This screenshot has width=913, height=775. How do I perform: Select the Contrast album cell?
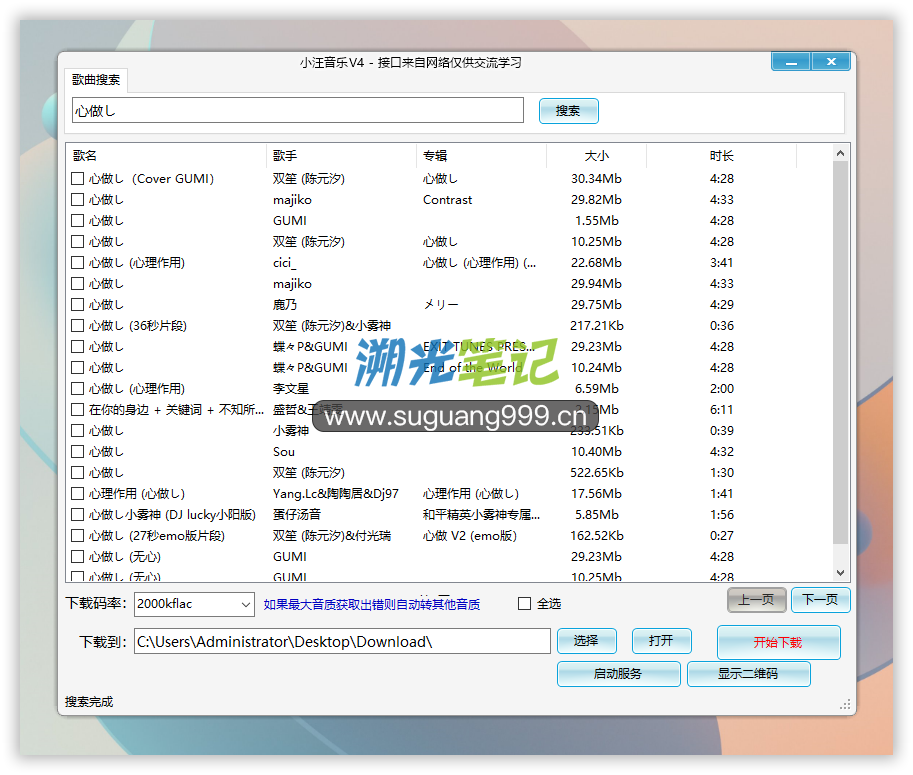pos(447,200)
